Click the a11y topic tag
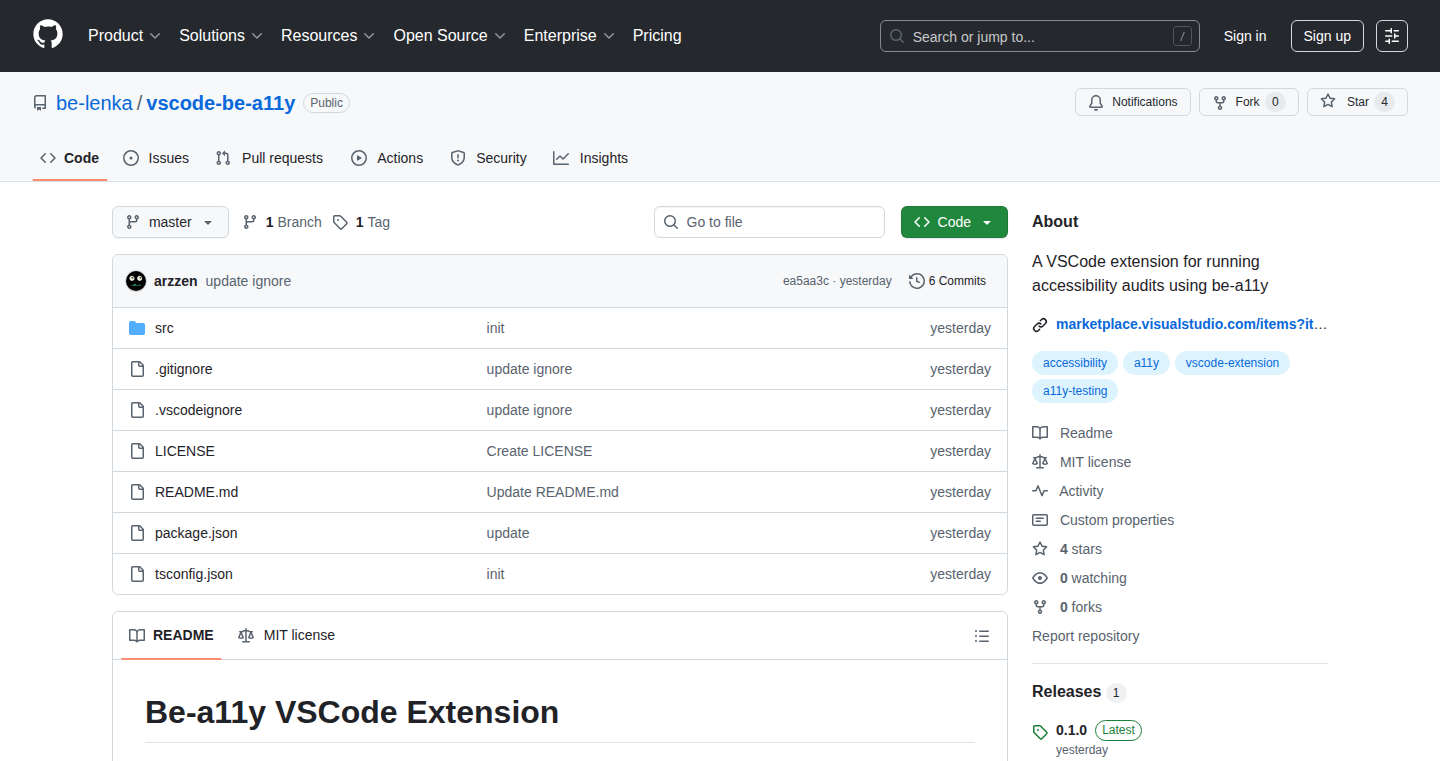The width and height of the screenshot is (1440, 761). coord(1146,363)
